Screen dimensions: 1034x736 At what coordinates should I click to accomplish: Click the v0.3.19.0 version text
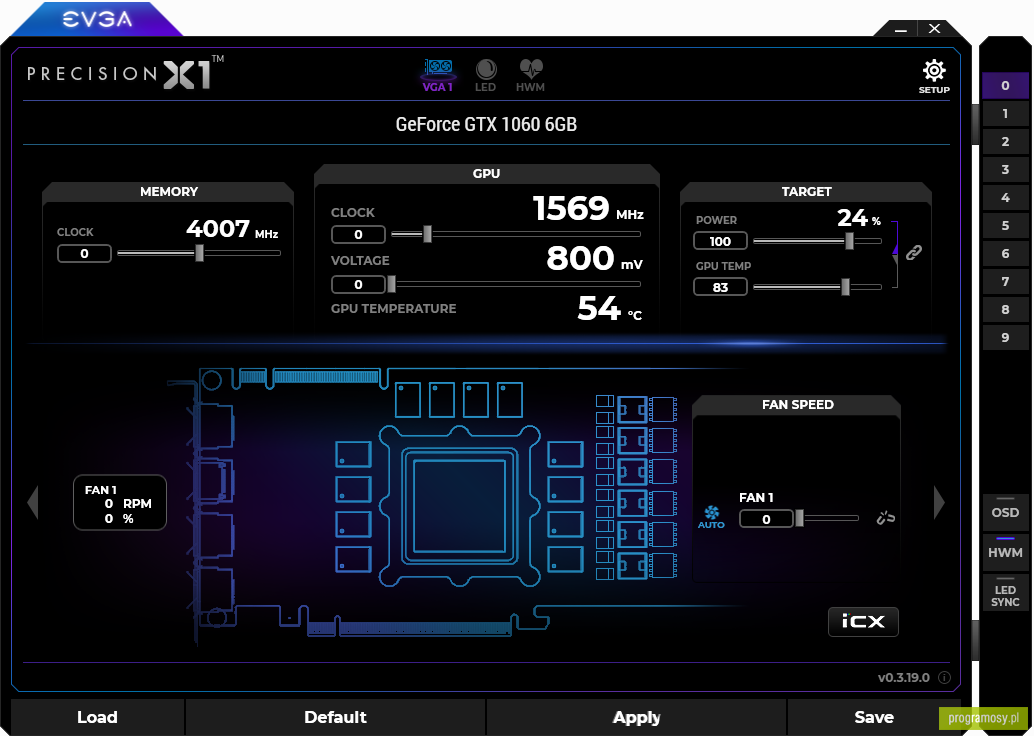pos(903,677)
